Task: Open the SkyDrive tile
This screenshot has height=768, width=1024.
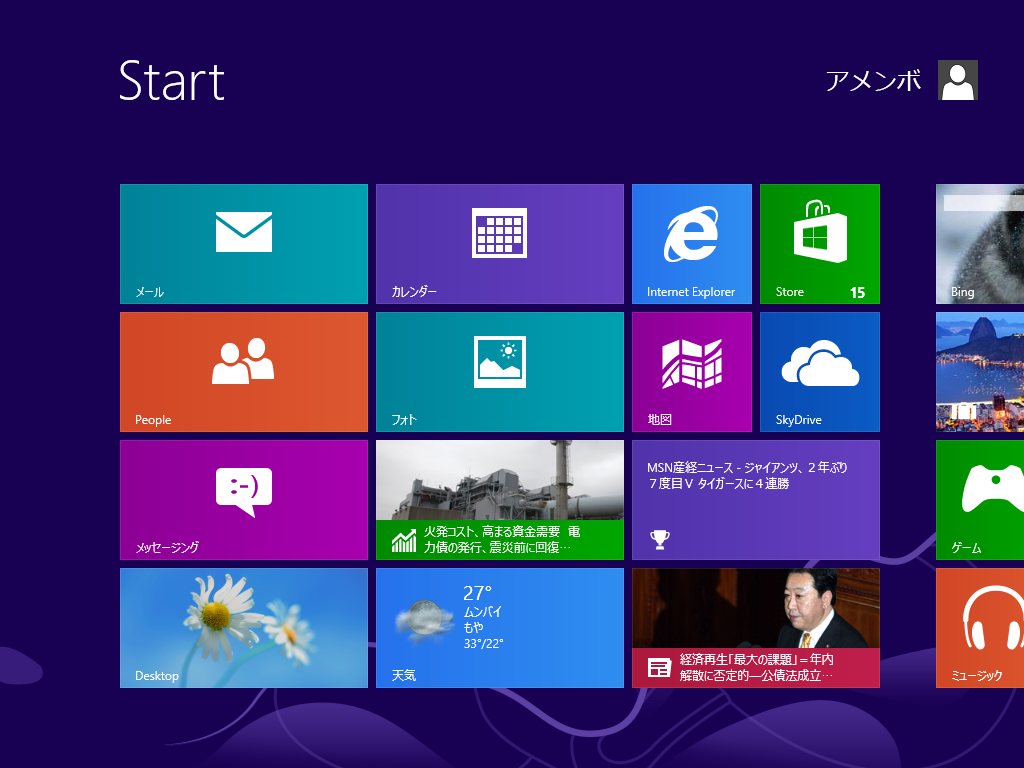Action: pos(820,372)
